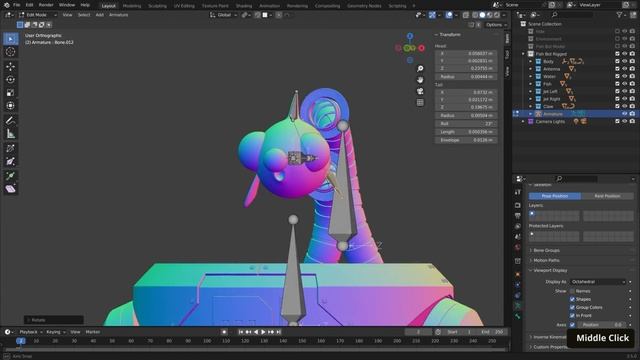Click the zoom magnifier viewport icon

coord(420,69)
